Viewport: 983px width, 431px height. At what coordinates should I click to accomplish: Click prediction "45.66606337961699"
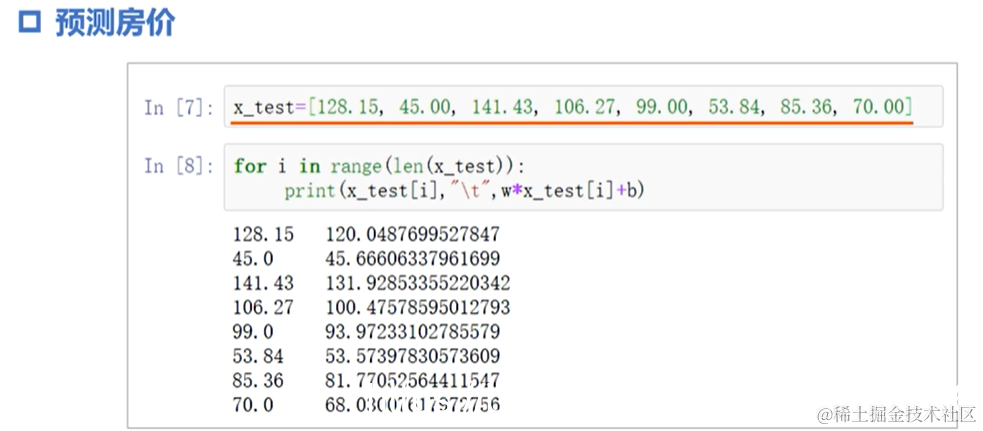(x=413, y=258)
